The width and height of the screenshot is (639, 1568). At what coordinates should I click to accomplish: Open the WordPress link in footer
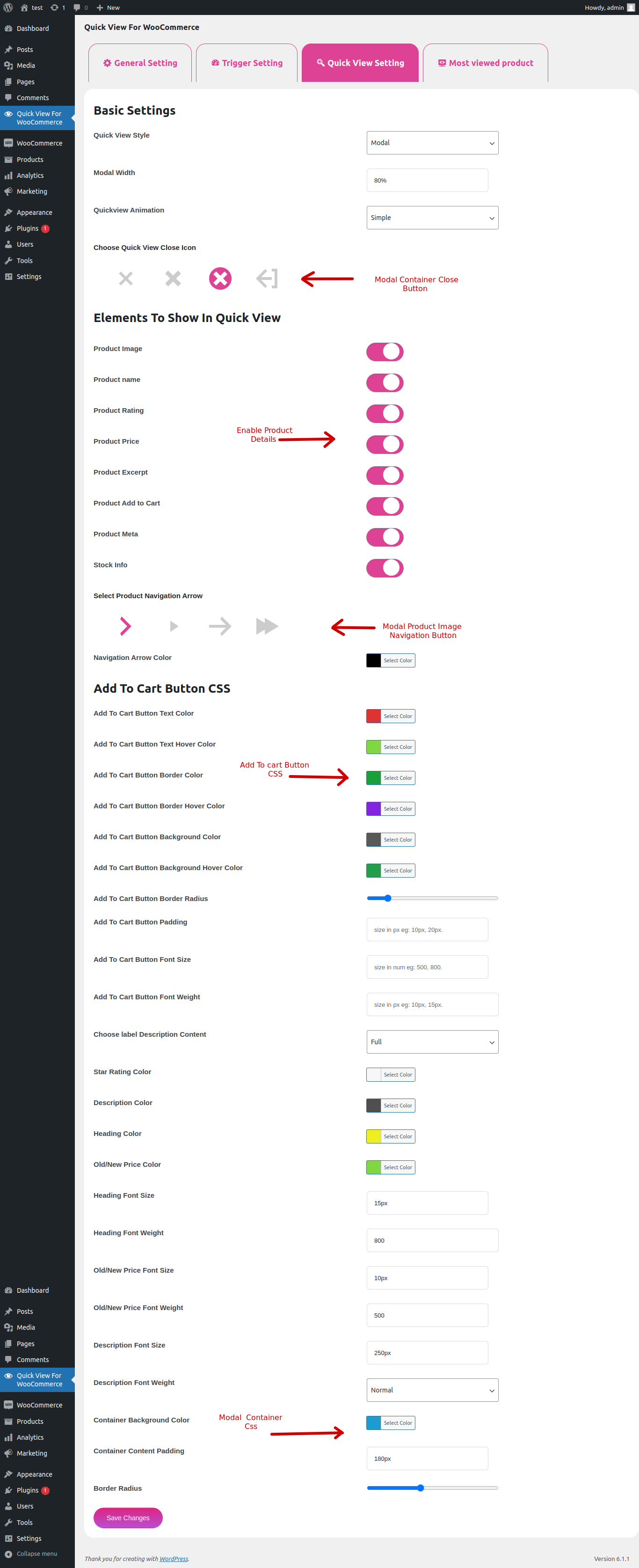point(174,1559)
